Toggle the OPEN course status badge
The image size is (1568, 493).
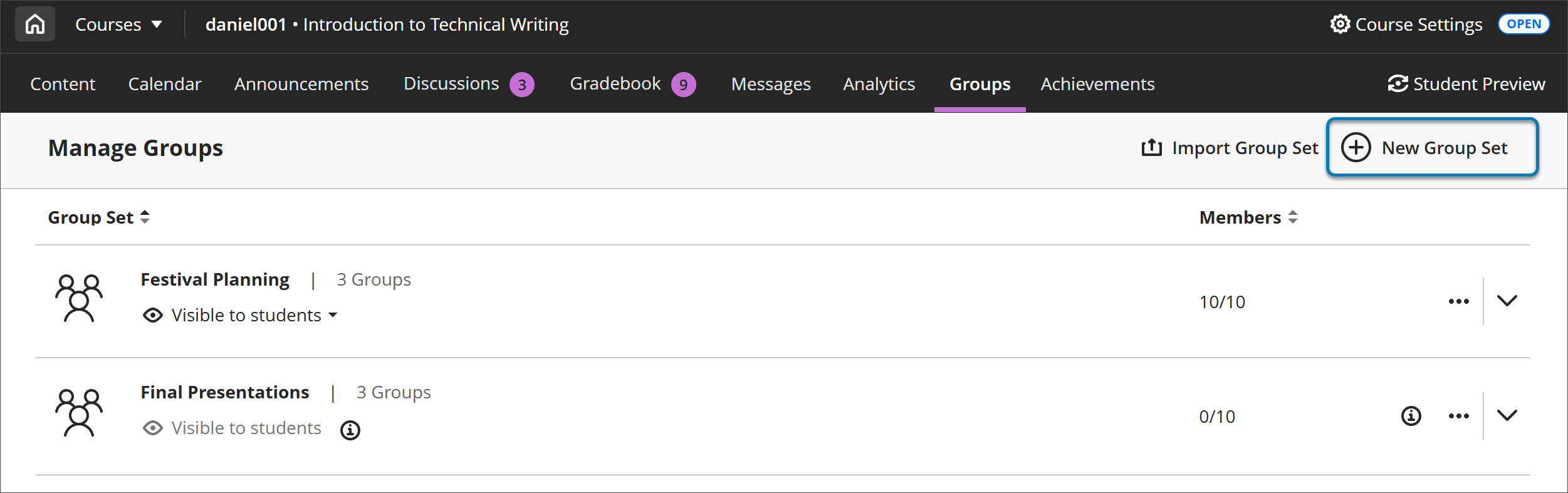pyautogui.click(x=1524, y=24)
